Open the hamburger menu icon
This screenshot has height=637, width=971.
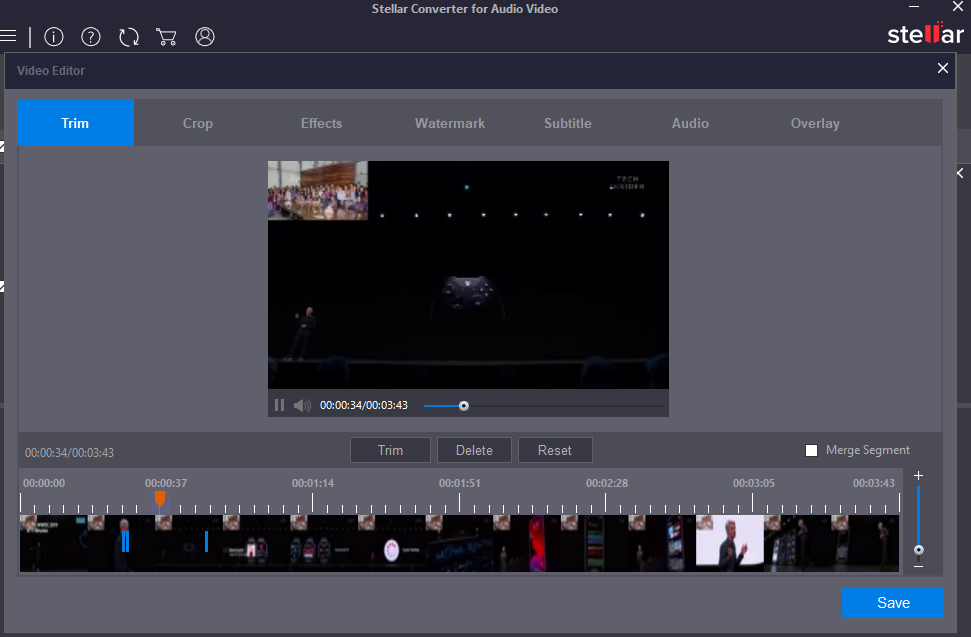click(x=9, y=36)
